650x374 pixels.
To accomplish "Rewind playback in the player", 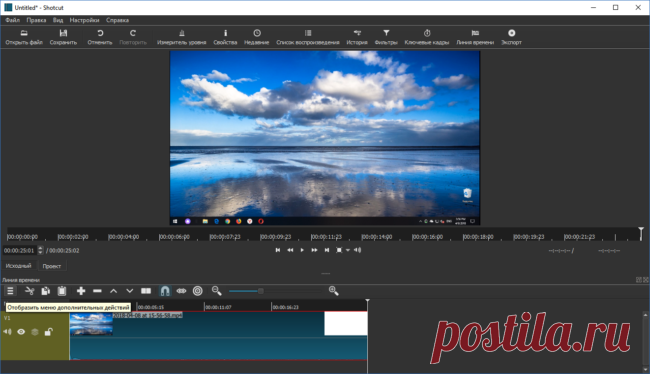I will click(290, 250).
